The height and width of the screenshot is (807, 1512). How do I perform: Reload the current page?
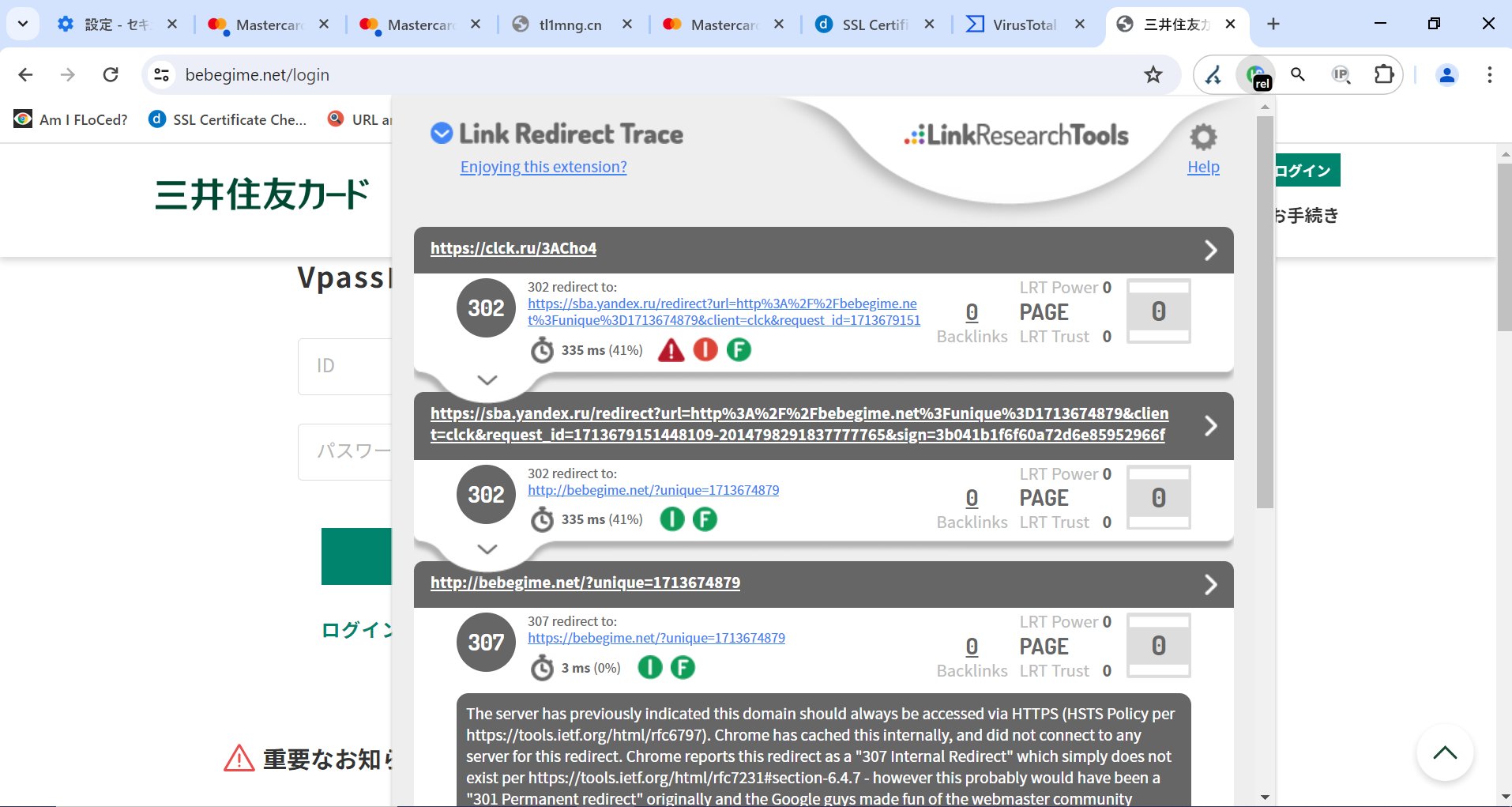pyautogui.click(x=111, y=75)
